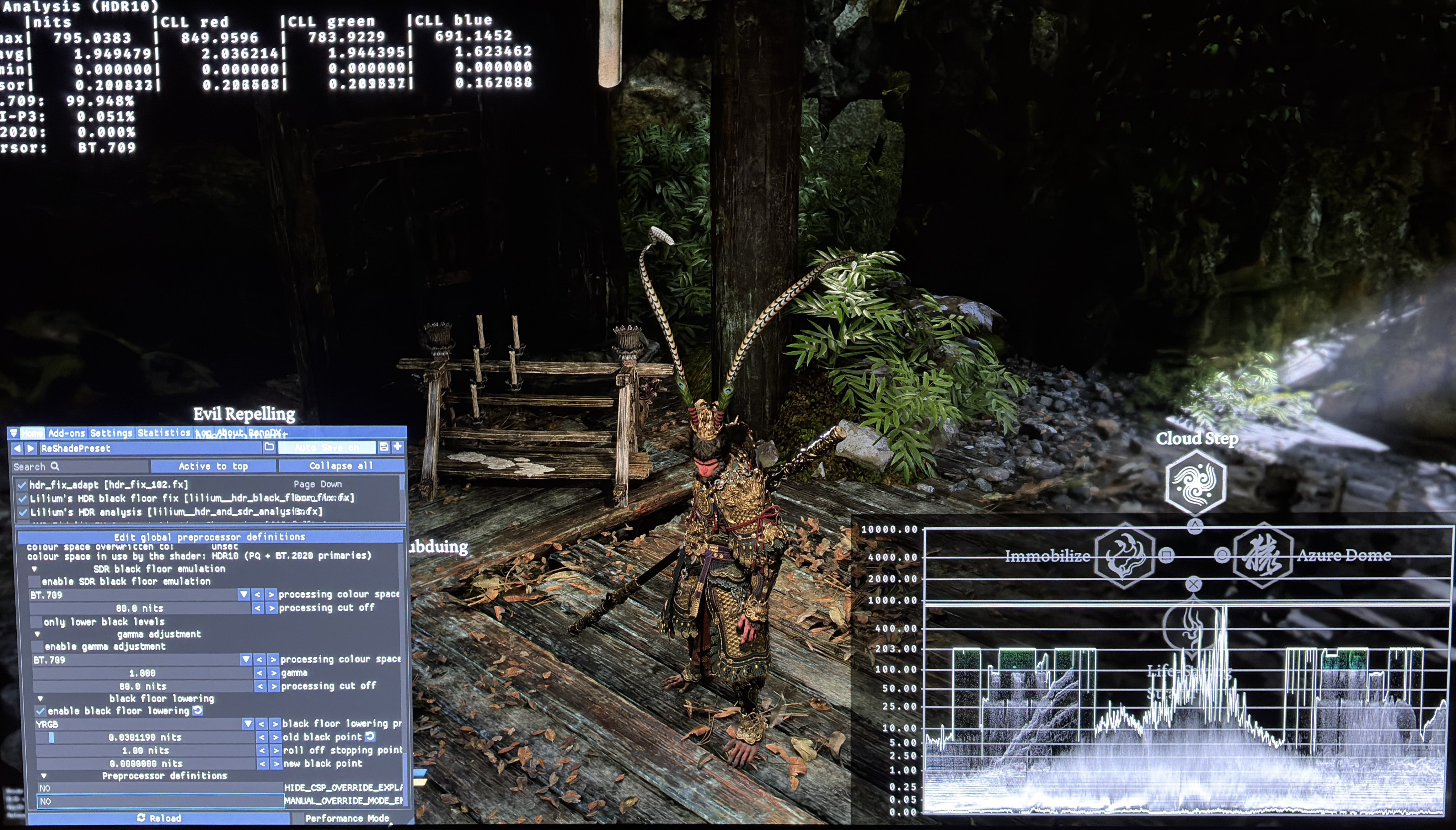This screenshot has height=830, width=1456.
Task: Toggle the hdr_fix_adapt effect checkbox
Action: 22,485
